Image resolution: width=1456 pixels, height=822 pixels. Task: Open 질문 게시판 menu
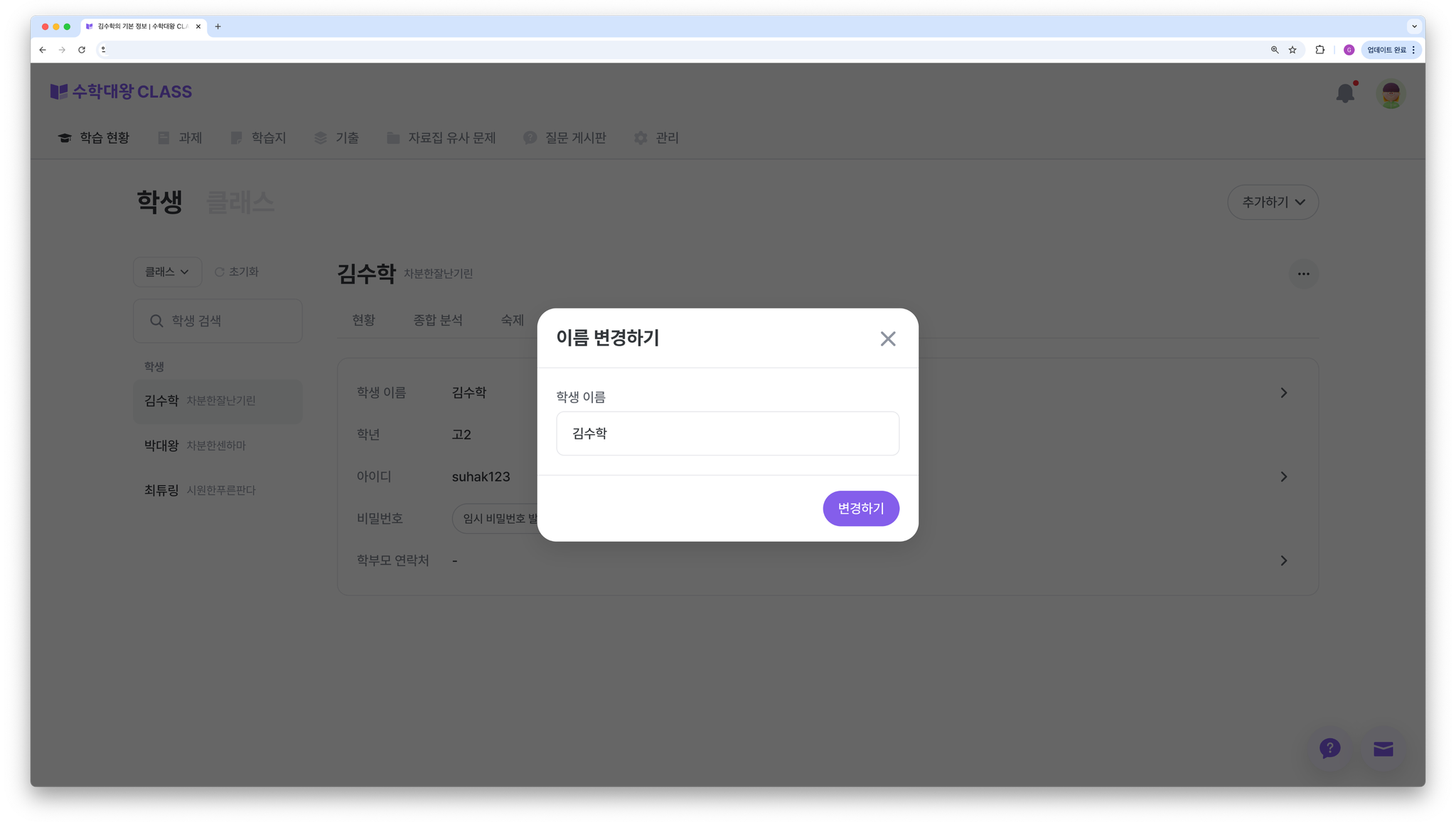tap(565, 138)
